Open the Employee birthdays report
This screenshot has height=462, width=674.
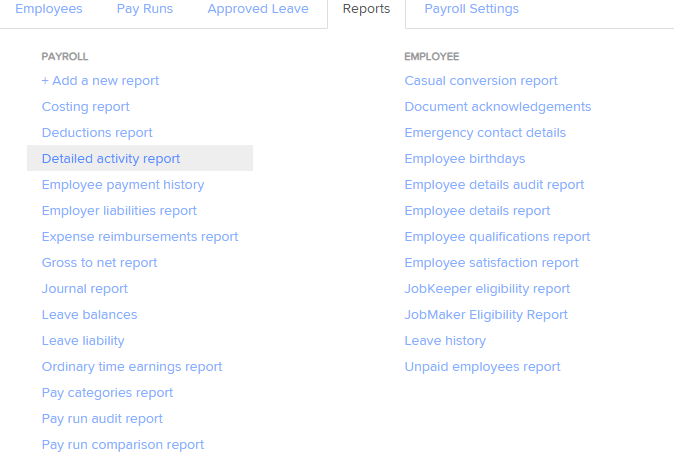coord(464,159)
